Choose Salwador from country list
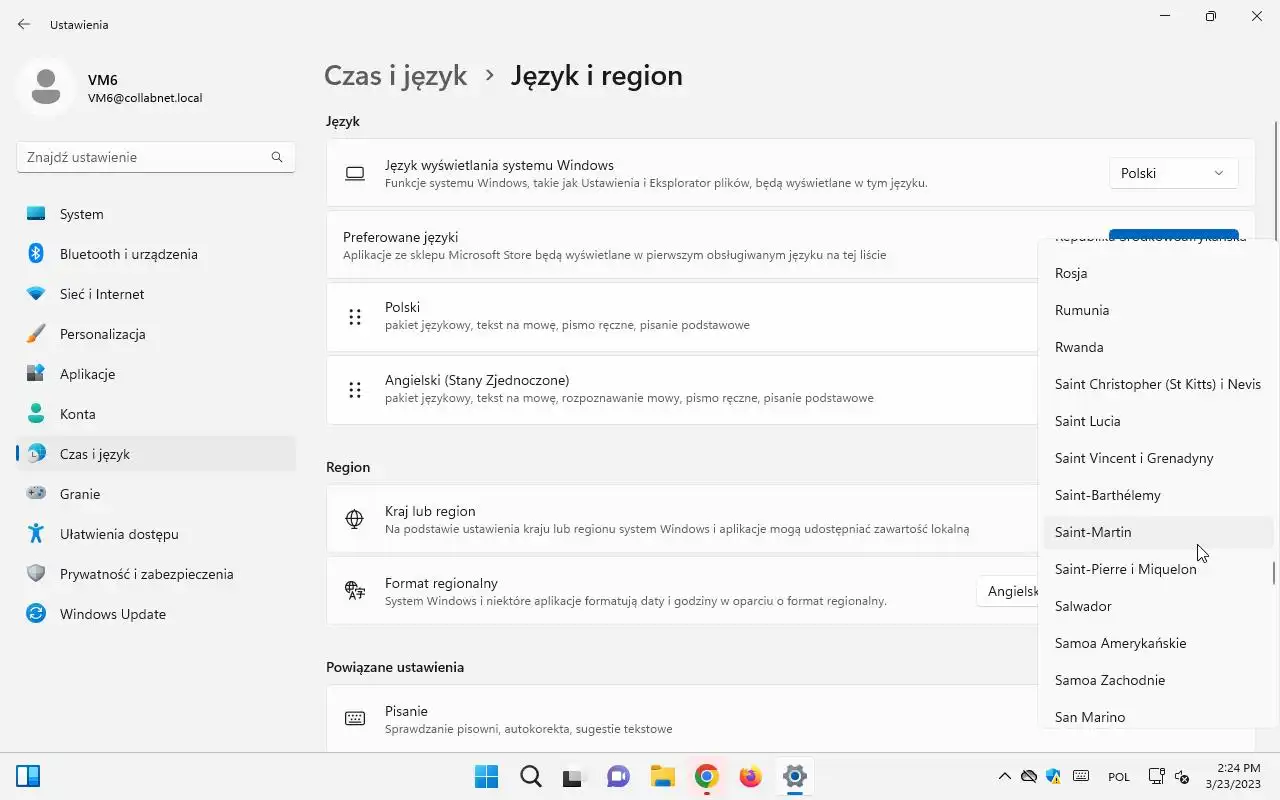This screenshot has width=1280, height=800. click(1158, 606)
